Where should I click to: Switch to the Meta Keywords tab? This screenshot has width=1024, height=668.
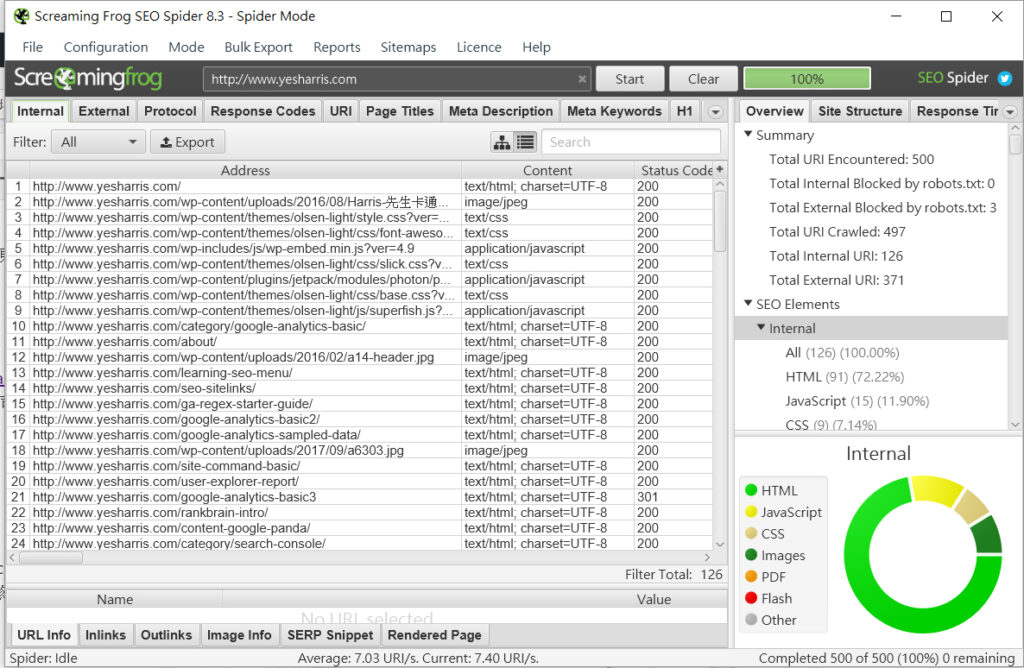(614, 111)
